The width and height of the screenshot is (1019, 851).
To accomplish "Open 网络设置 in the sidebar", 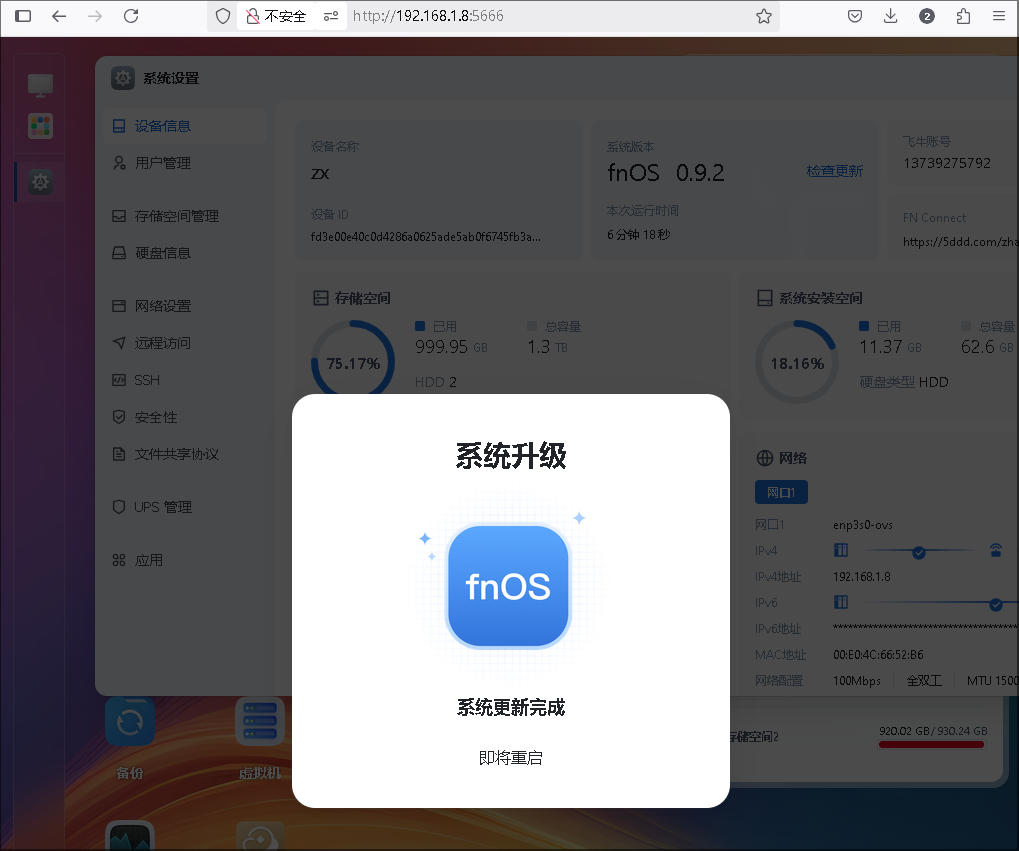I will pyautogui.click(x=185, y=306).
